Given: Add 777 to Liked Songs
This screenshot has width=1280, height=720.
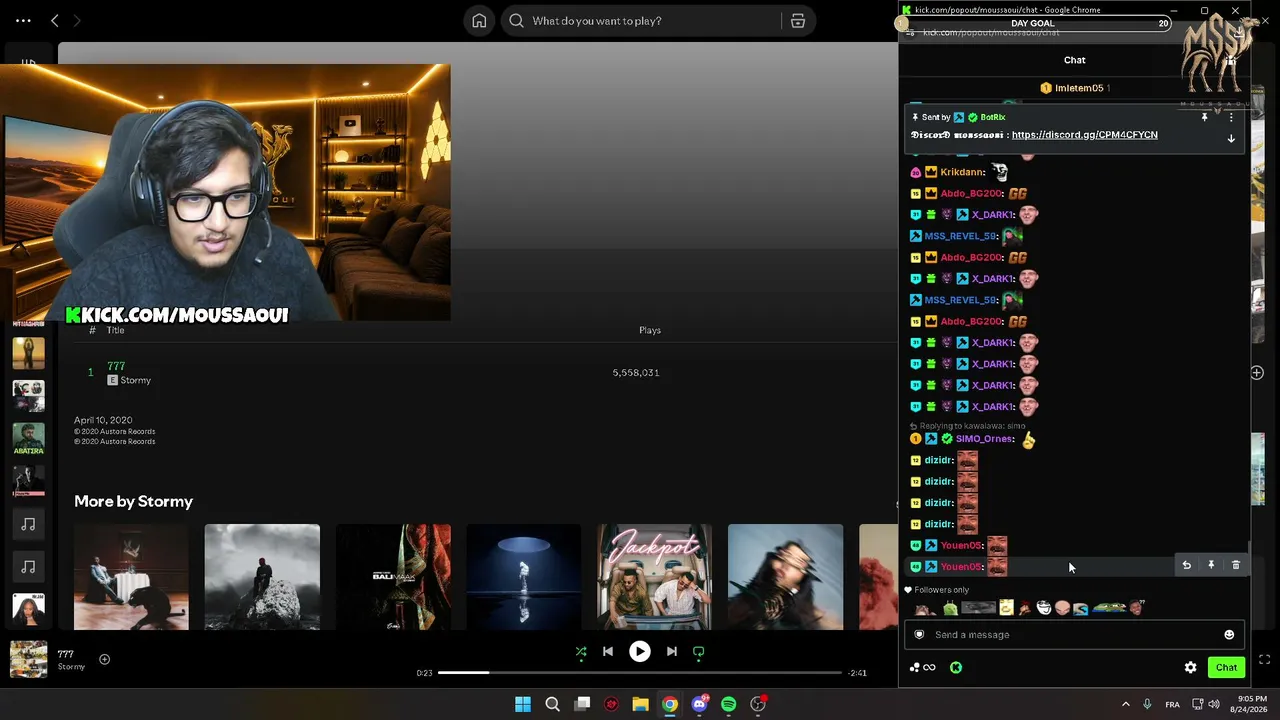Looking at the screenshot, I should (104, 659).
